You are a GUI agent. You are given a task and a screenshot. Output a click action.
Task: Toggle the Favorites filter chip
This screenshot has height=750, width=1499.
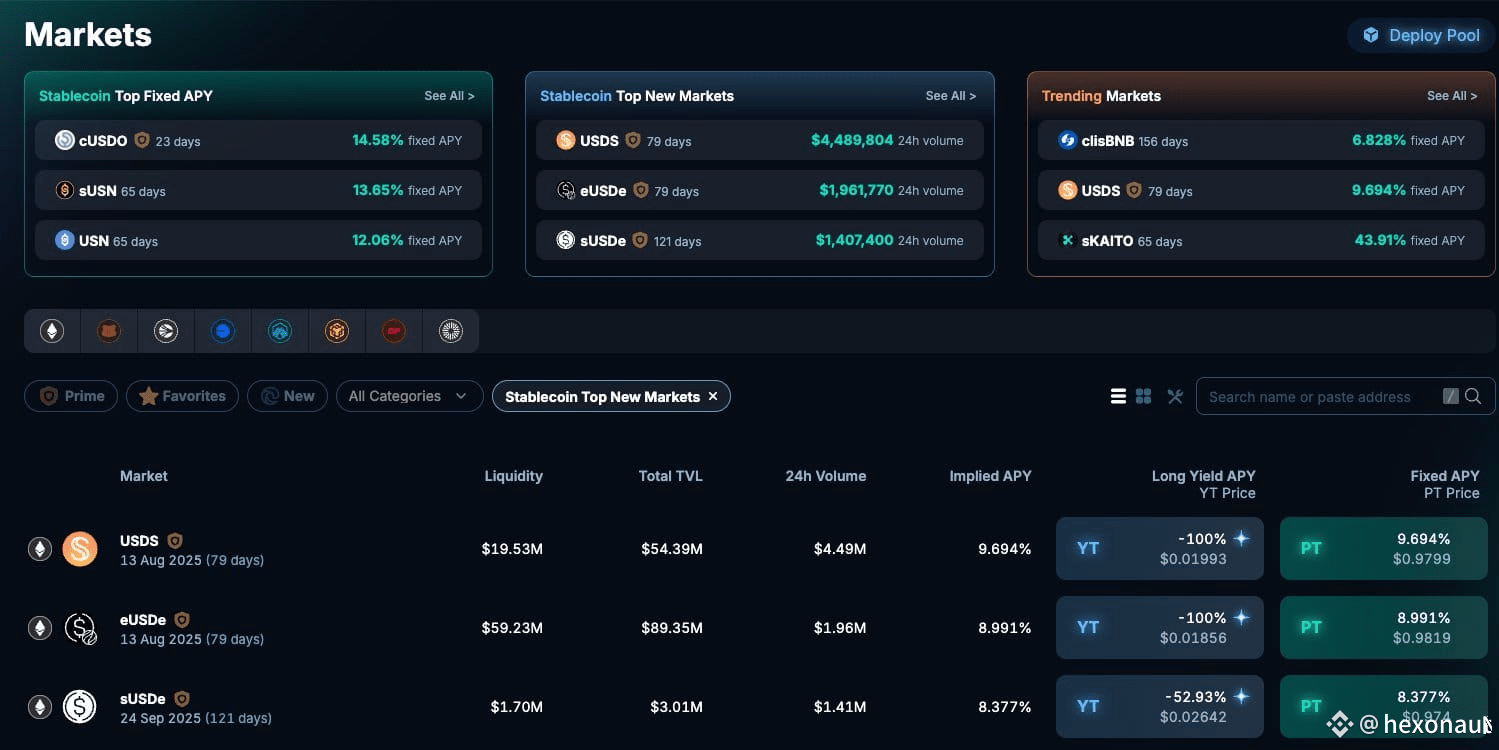[x=182, y=396]
